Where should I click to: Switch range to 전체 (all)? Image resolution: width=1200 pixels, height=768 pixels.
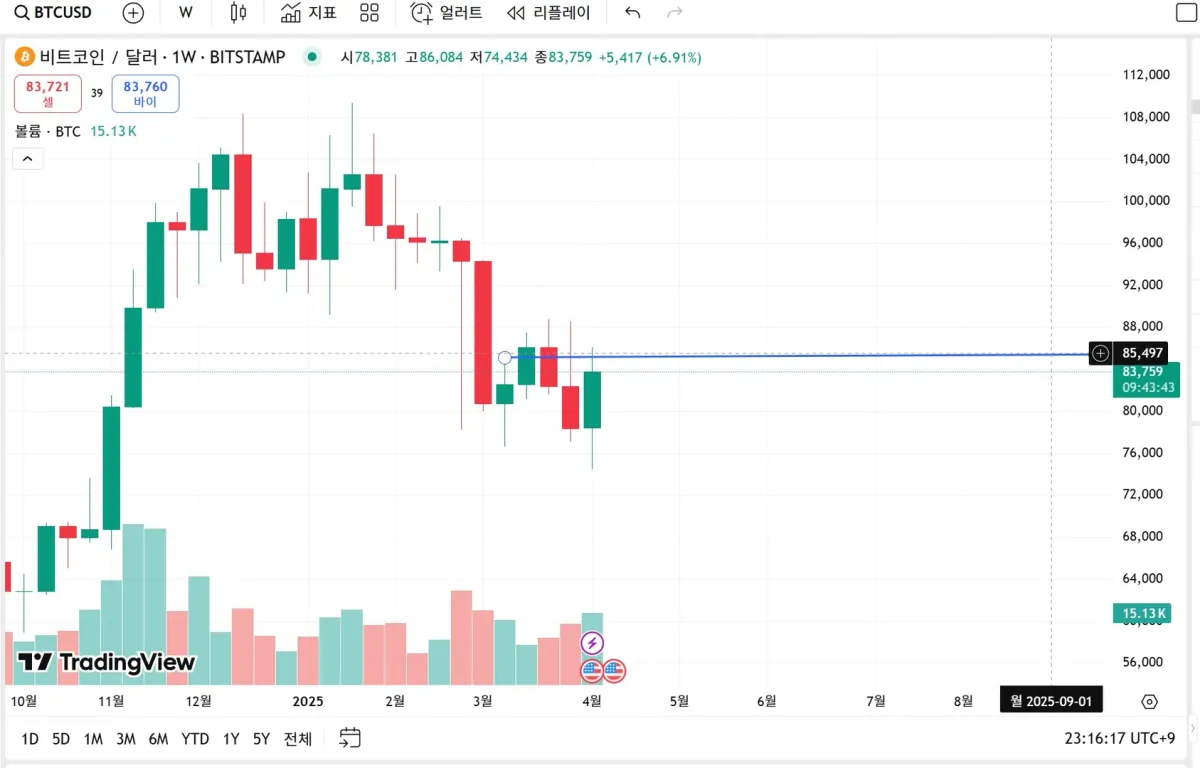point(298,739)
